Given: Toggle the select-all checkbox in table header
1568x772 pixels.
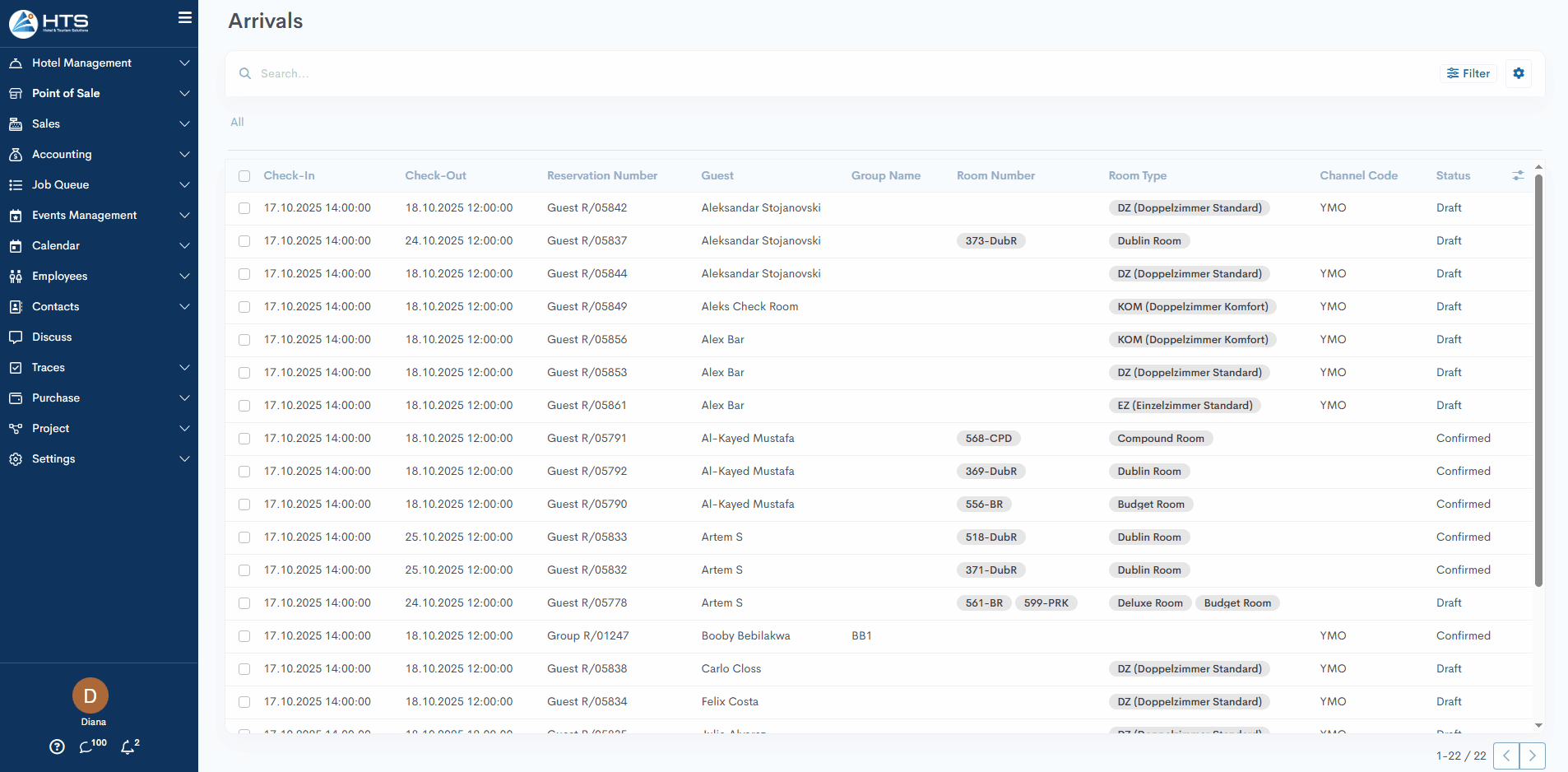Looking at the screenshot, I should pyautogui.click(x=244, y=176).
